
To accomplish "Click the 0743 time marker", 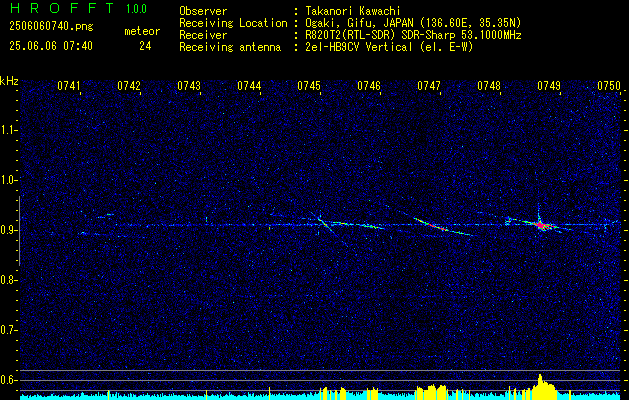I will pyautogui.click(x=189, y=86).
